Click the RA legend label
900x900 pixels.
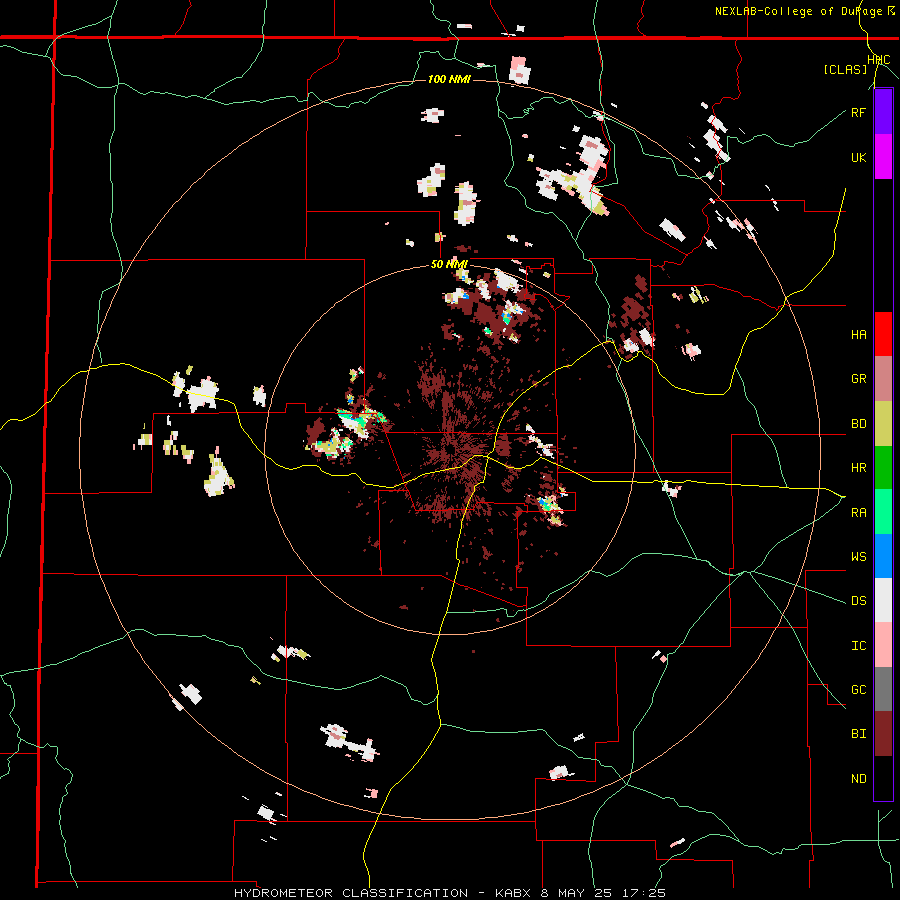[x=858, y=513]
